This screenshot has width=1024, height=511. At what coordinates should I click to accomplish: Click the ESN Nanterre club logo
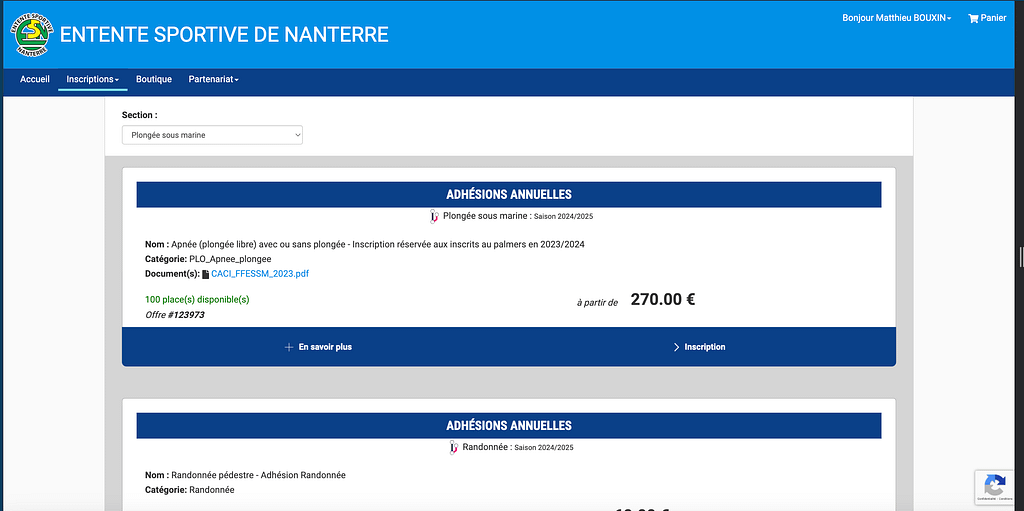[35, 34]
